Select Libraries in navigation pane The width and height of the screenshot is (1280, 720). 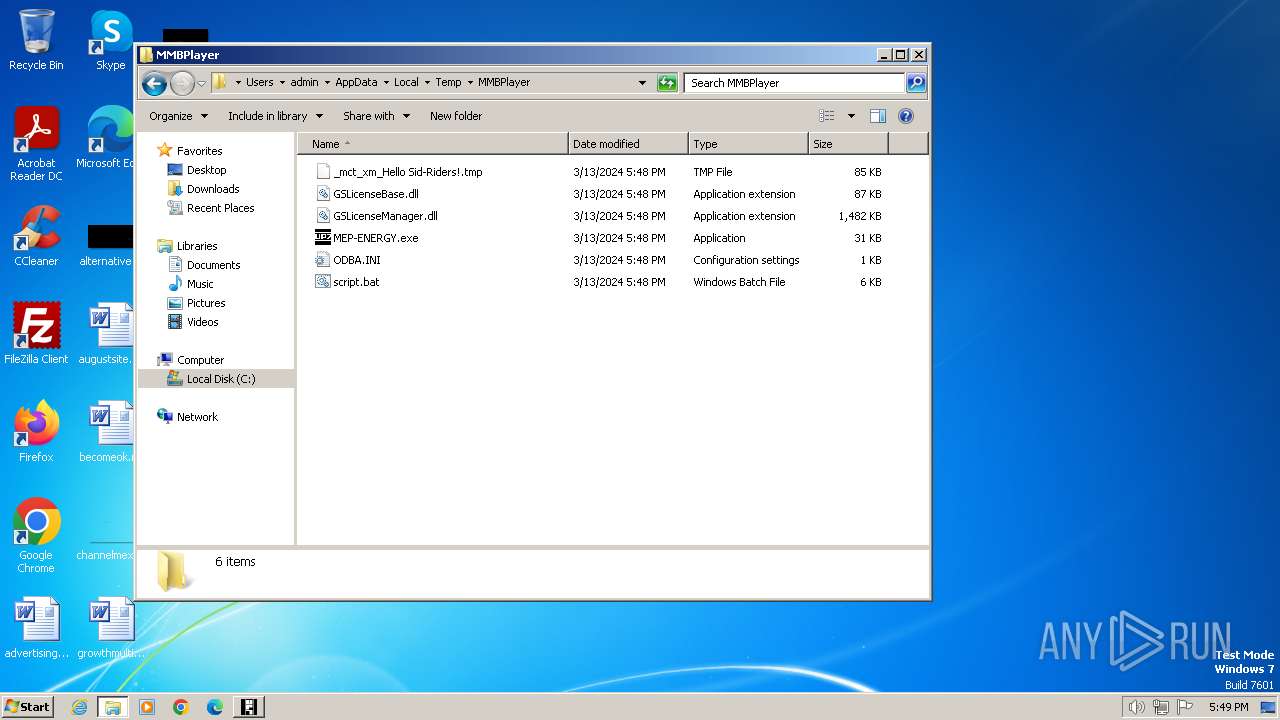pos(197,246)
